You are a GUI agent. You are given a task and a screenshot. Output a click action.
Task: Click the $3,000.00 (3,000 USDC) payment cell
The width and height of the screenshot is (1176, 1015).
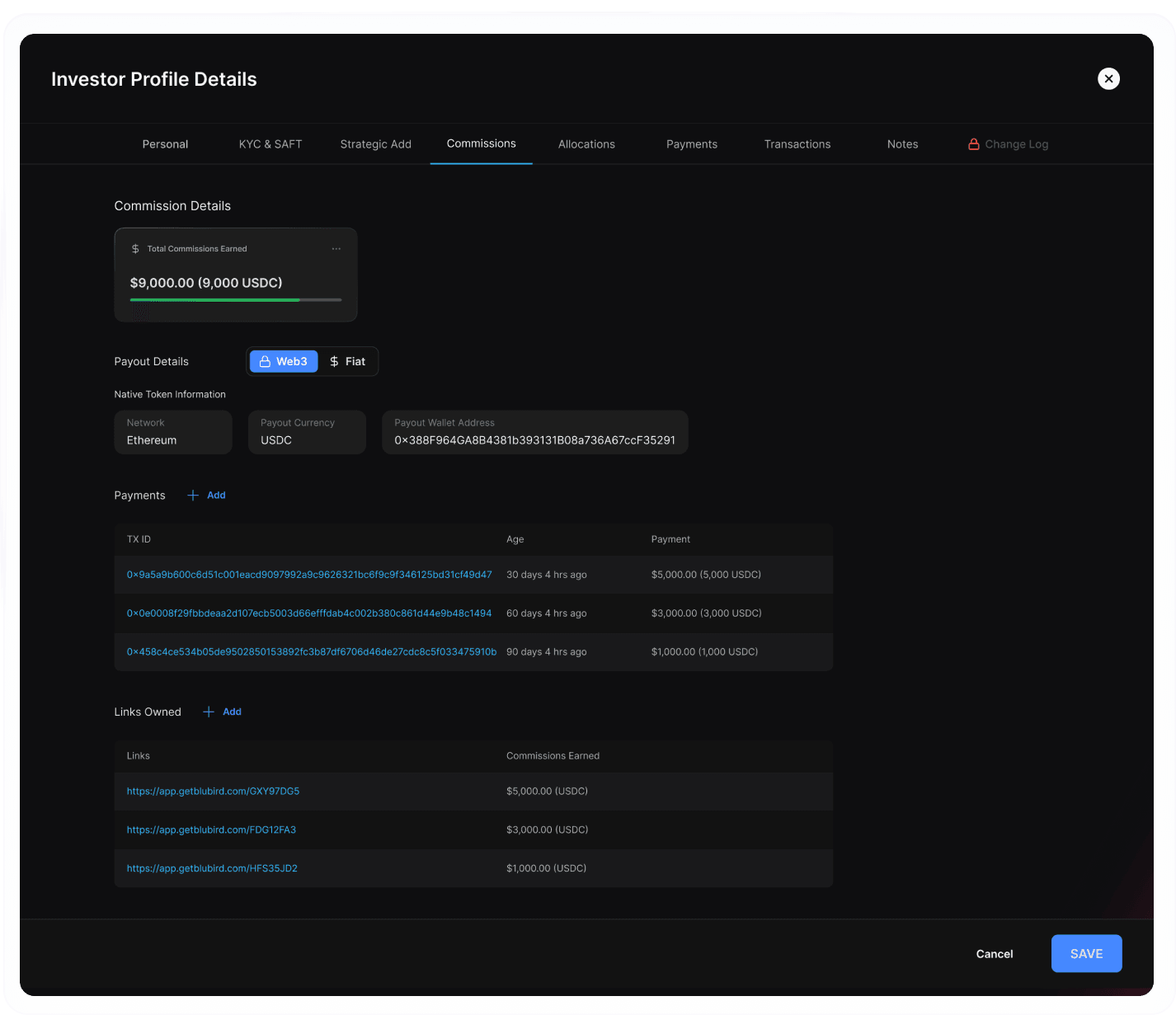(x=707, y=613)
